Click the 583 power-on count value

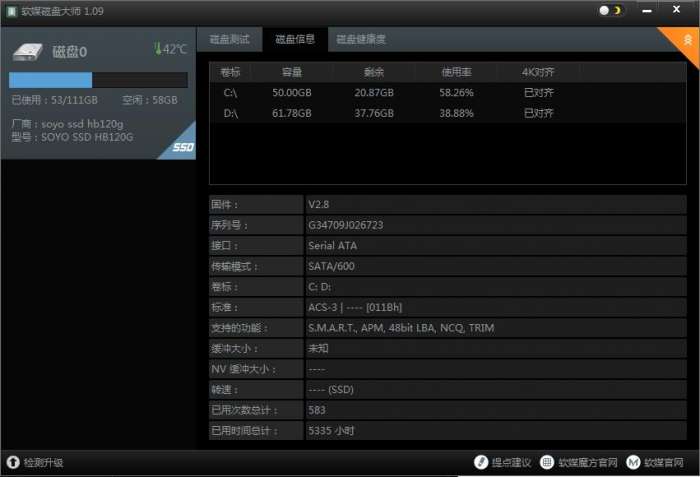317,410
